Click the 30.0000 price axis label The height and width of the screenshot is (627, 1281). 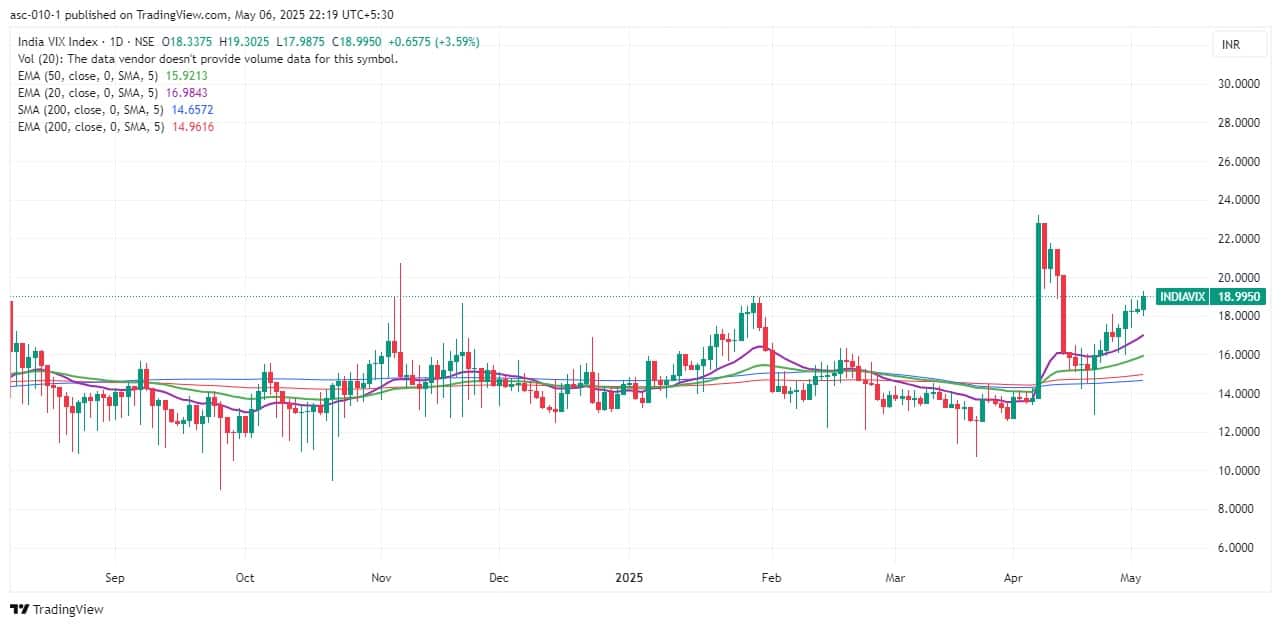tap(1236, 84)
